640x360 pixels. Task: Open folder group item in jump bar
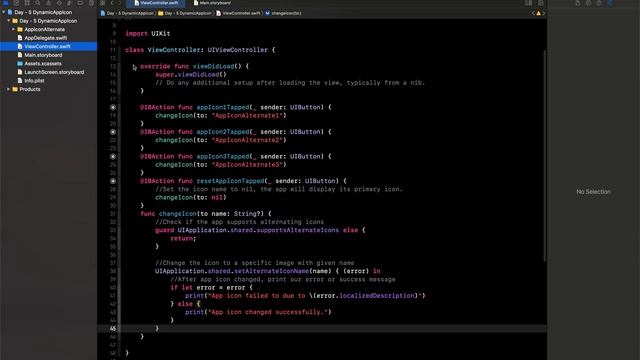(185, 13)
